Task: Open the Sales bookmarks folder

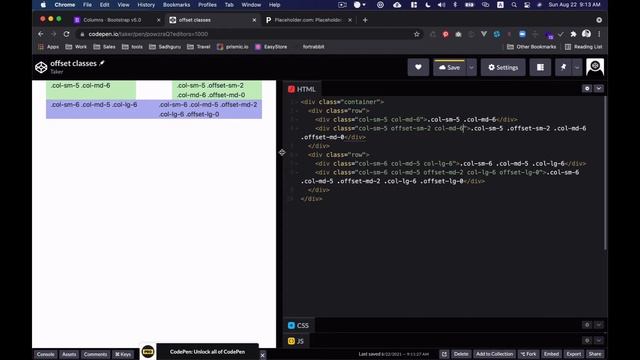Action: click(x=104, y=47)
